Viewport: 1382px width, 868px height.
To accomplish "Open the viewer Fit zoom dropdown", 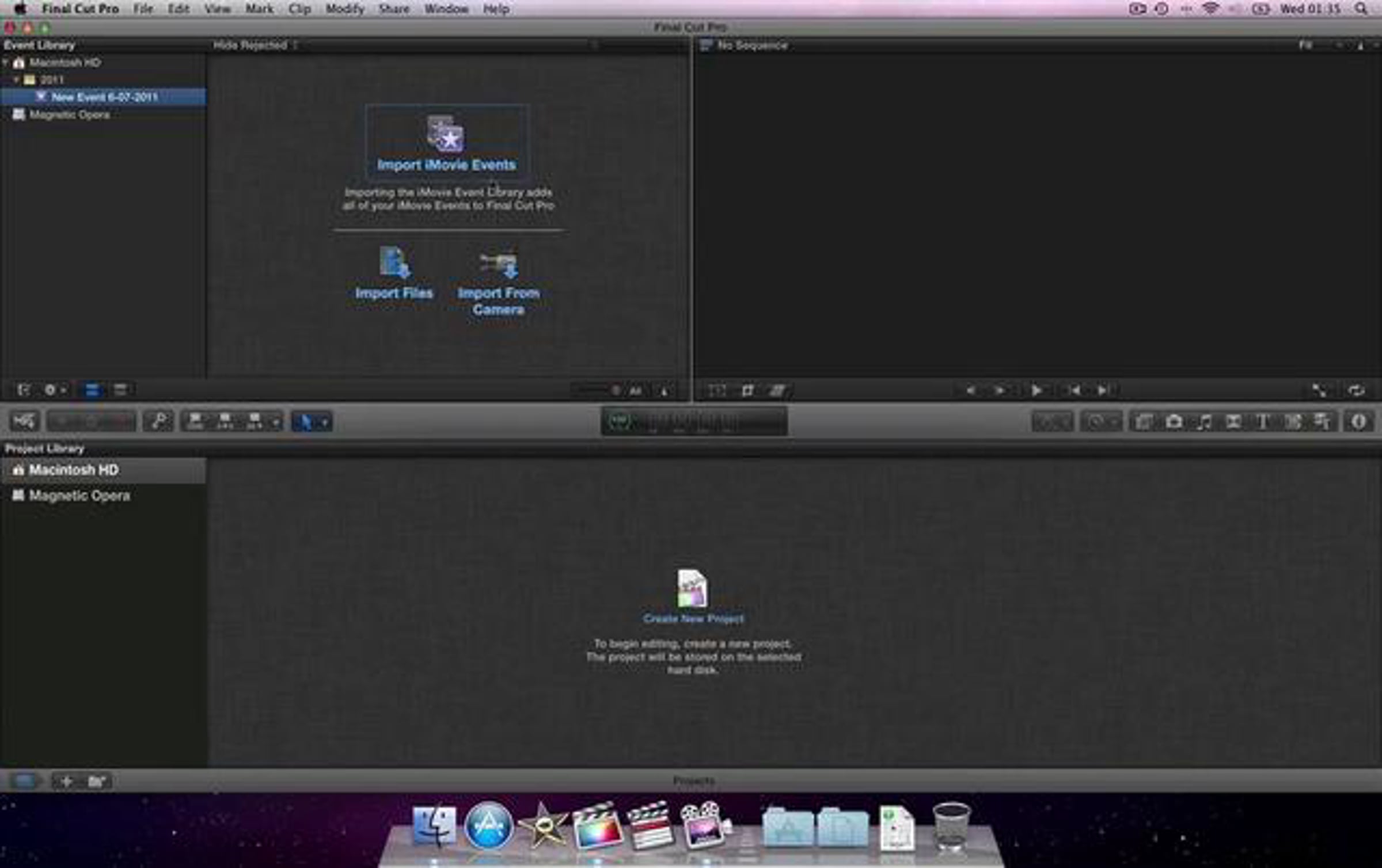I will click(x=1307, y=45).
